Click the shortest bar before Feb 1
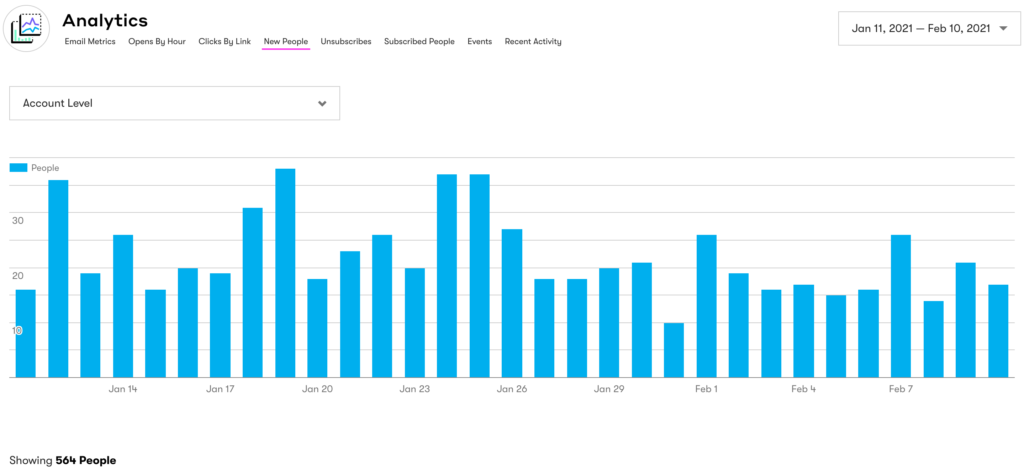 (674, 350)
